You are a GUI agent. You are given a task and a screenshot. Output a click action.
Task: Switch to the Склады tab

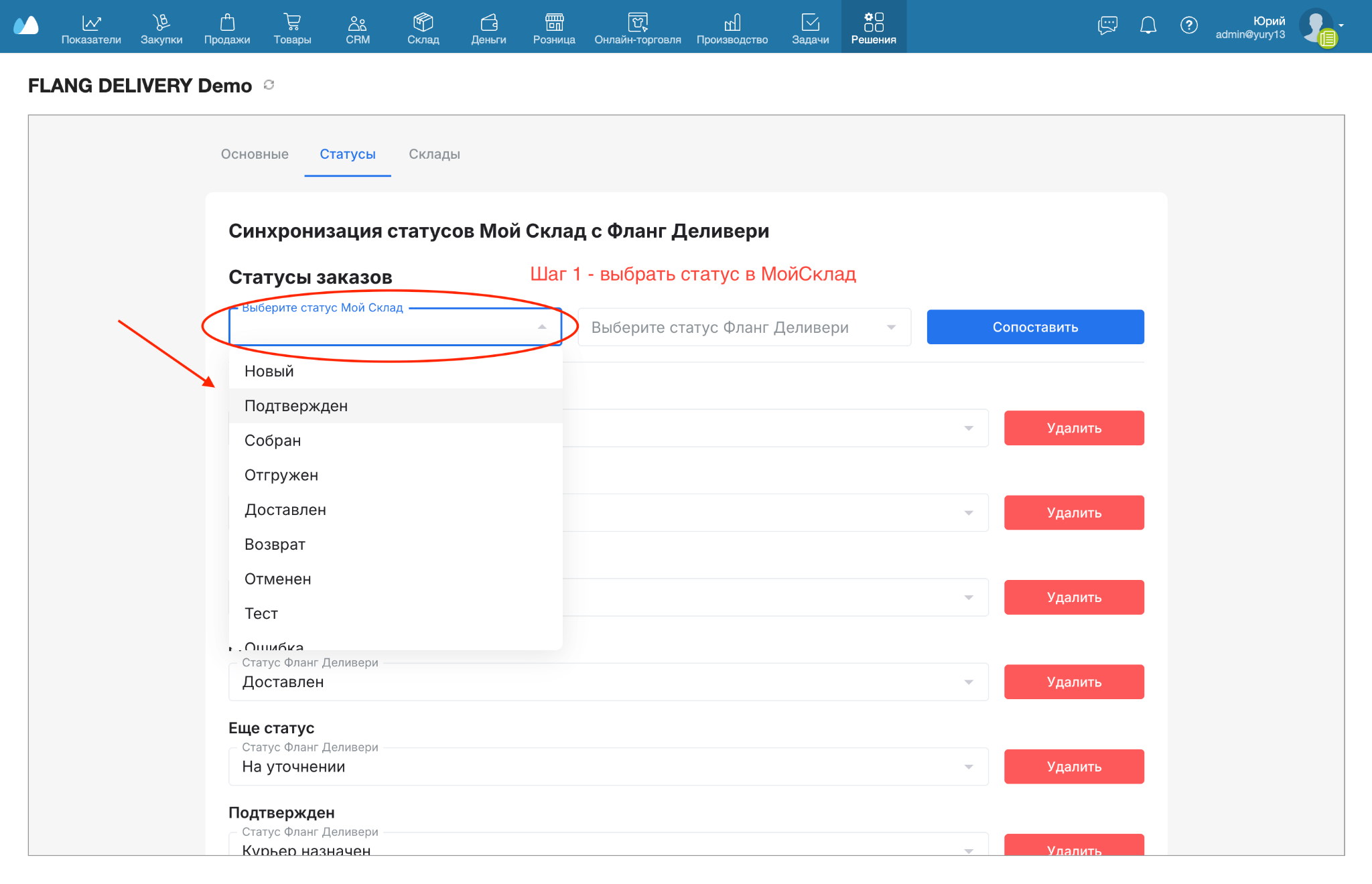point(434,154)
